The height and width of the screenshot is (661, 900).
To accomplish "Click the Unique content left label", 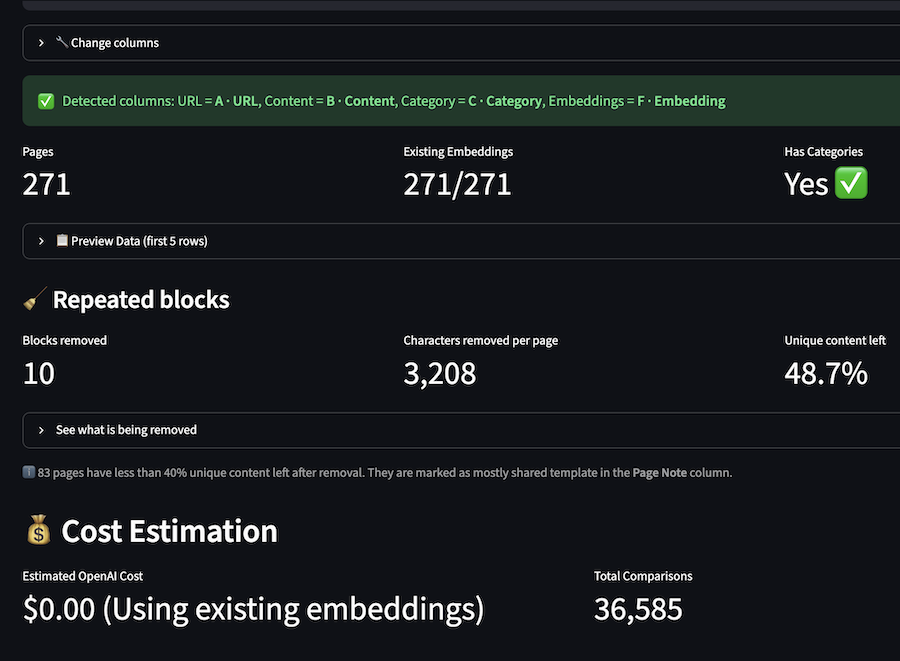I will [835, 340].
